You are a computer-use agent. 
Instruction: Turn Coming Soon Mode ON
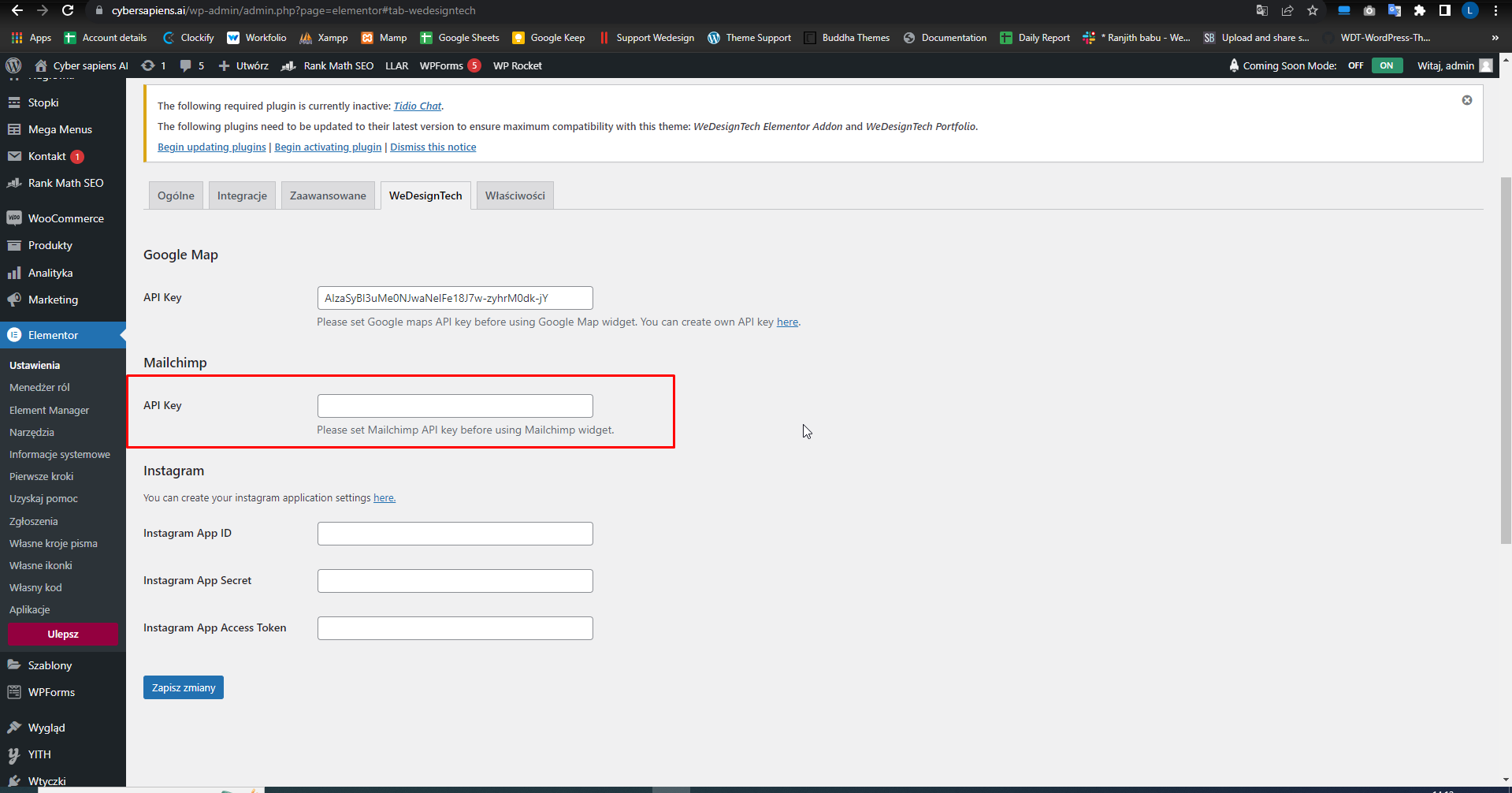1387,65
